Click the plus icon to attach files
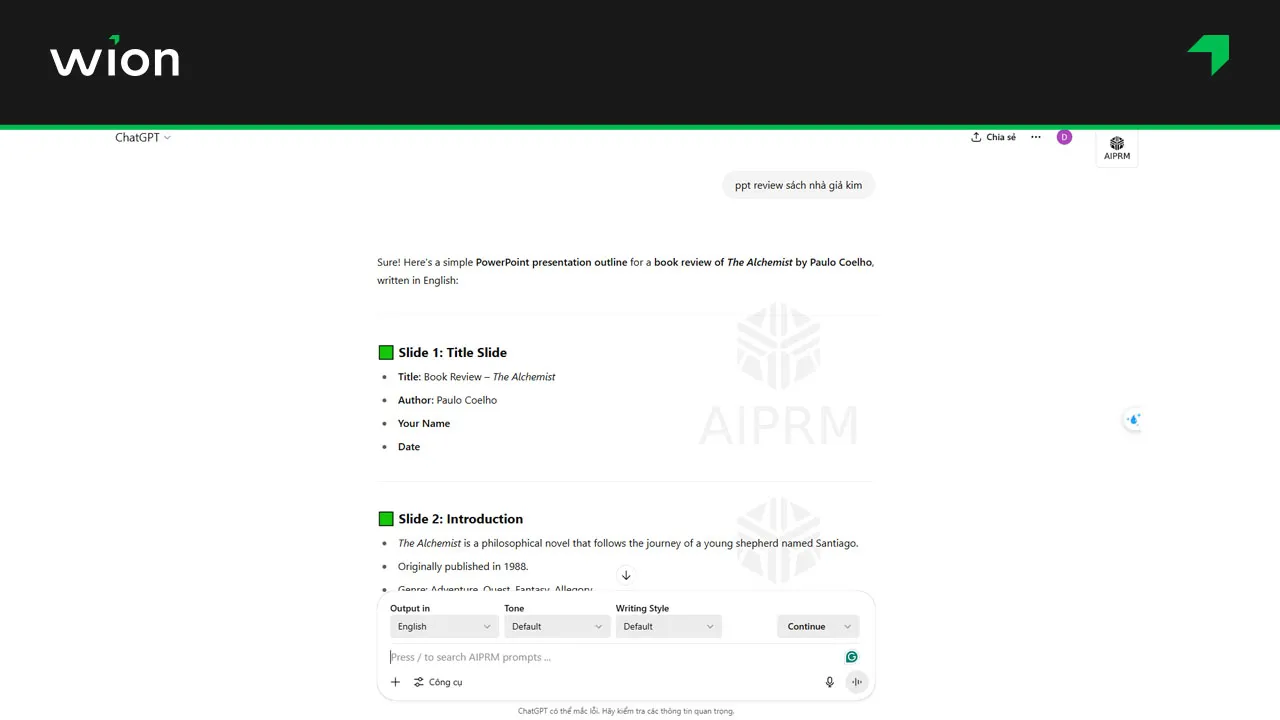1280x720 pixels. [x=395, y=681]
